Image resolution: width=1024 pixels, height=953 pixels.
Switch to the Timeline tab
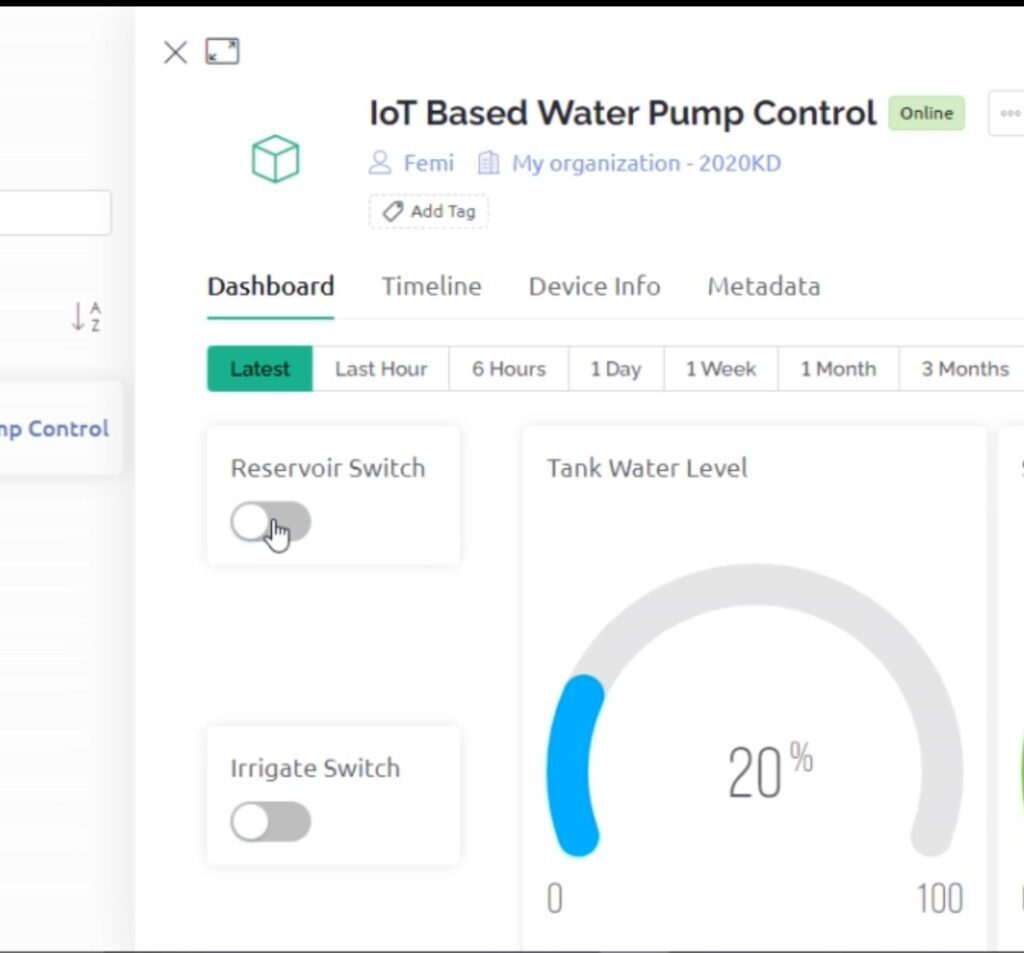[x=431, y=287]
